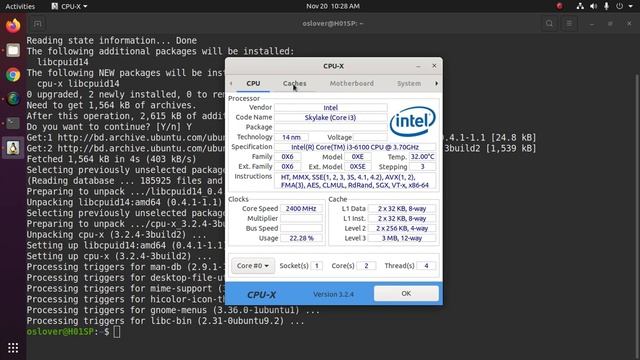The height and width of the screenshot is (360, 640).
Task: Click the Usage value 22.28 %
Action: (301, 238)
